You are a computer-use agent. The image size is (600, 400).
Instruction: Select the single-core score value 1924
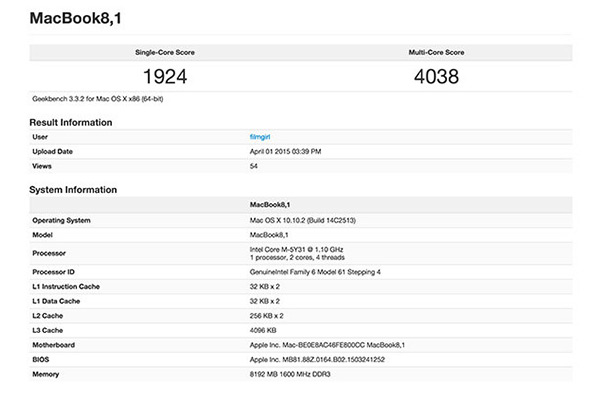pyautogui.click(x=164, y=76)
